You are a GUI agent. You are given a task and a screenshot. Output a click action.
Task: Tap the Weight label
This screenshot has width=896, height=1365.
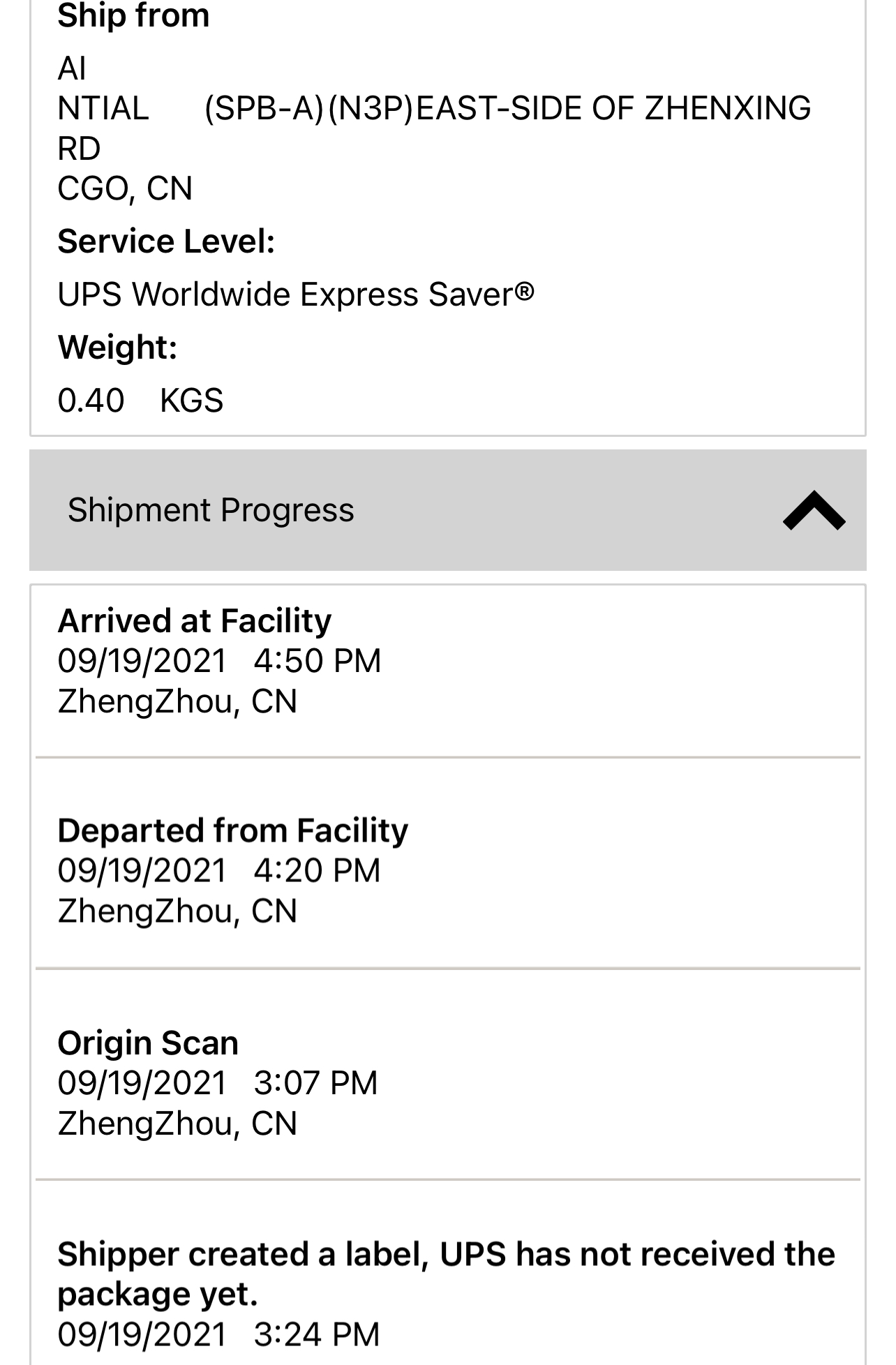coord(117,347)
